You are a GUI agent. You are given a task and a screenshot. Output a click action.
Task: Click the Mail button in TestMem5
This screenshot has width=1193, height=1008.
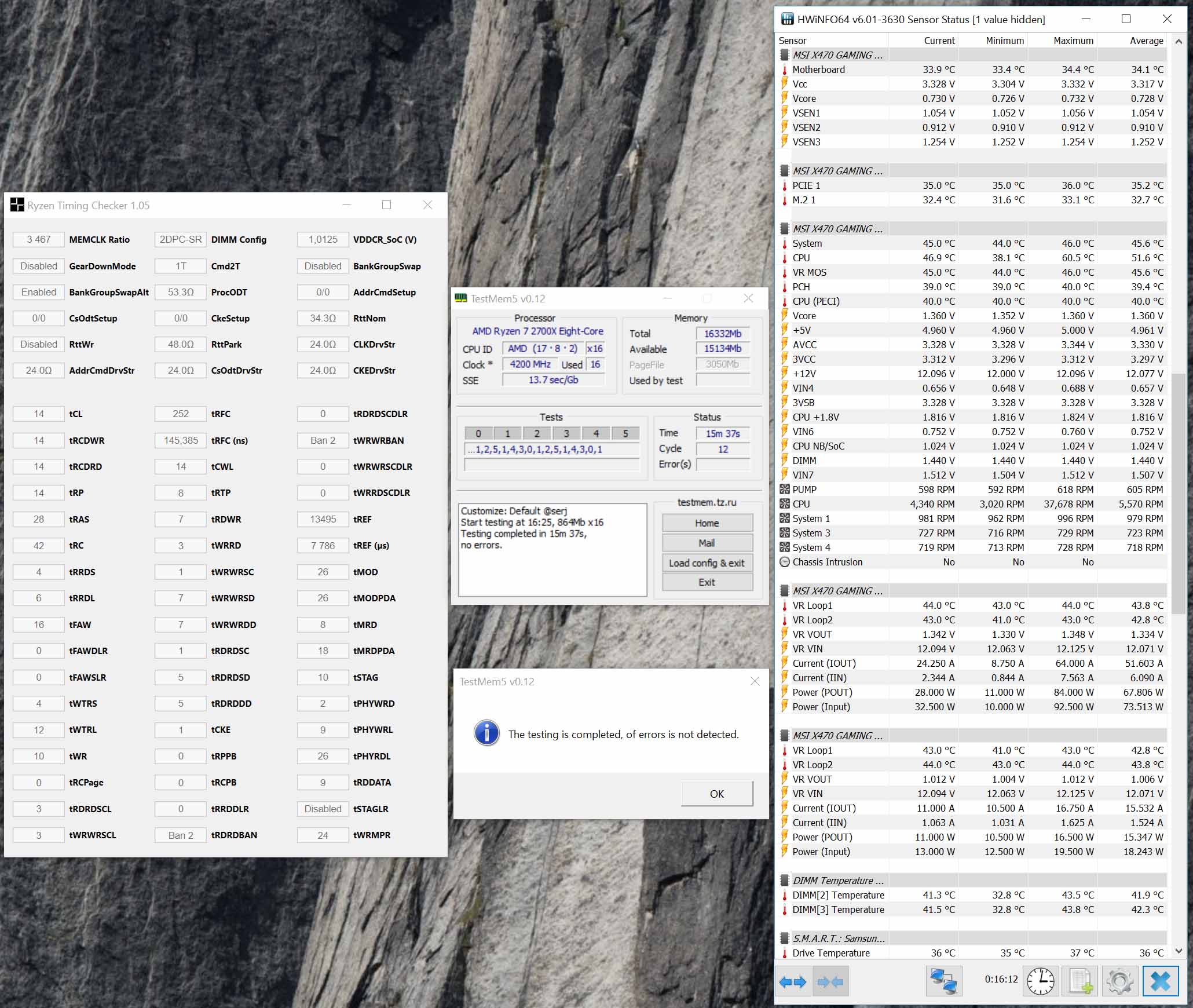(707, 543)
